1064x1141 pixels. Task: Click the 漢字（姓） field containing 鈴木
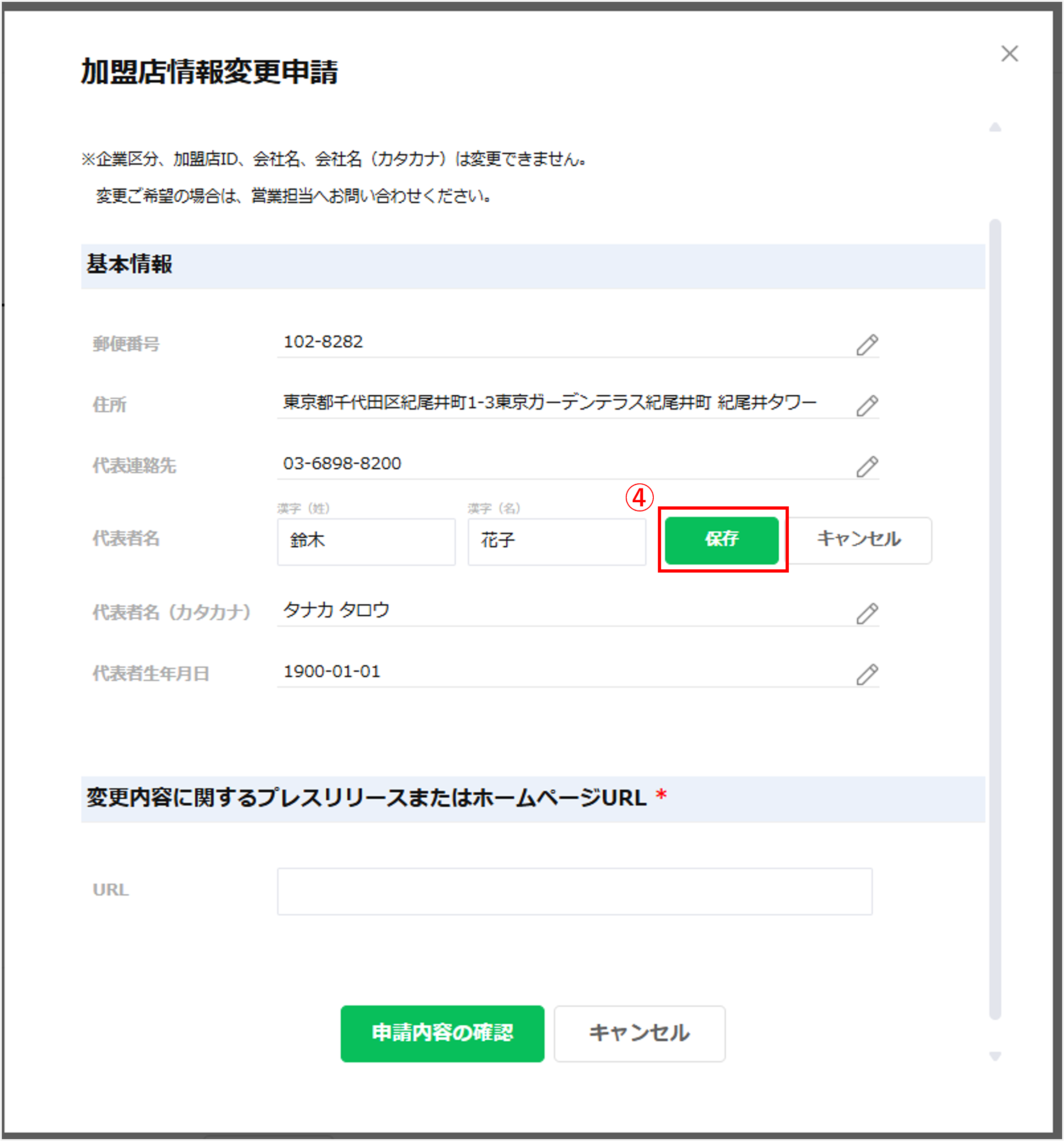[x=366, y=541]
